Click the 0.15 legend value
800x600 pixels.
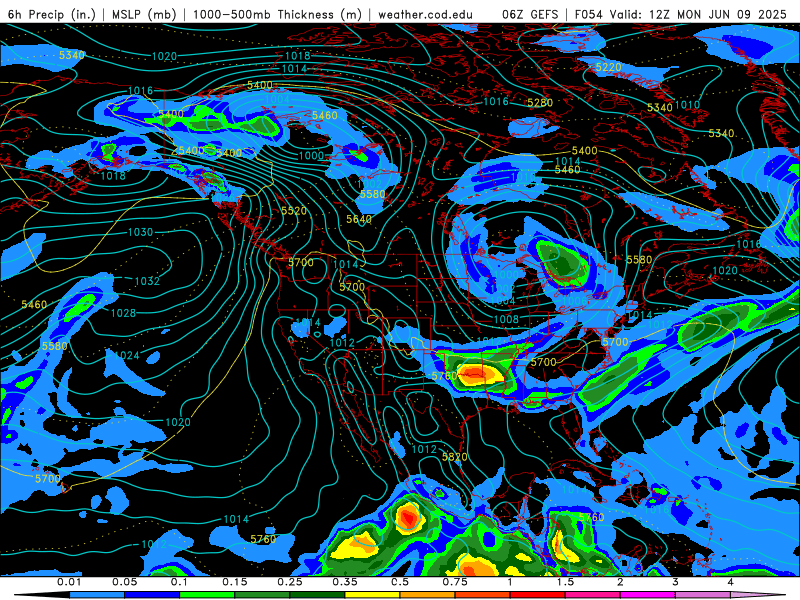pyautogui.click(x=235, y=582)
